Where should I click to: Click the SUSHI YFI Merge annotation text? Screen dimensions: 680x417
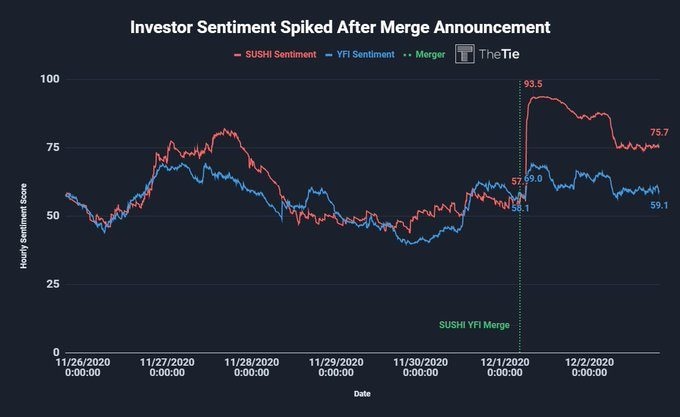click(477, 326)
